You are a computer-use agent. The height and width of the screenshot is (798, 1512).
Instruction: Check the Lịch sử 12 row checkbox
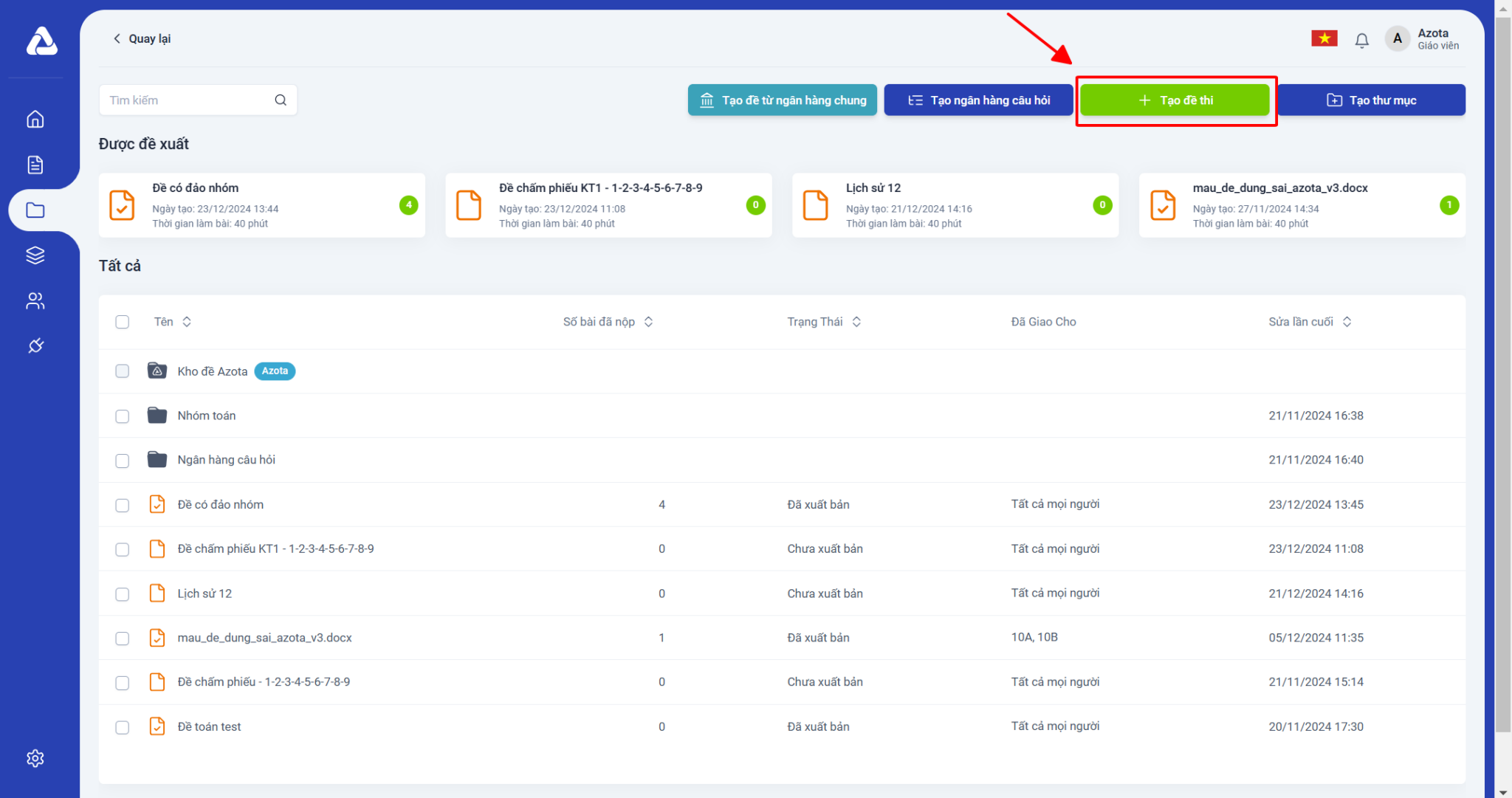pos(123,594)
